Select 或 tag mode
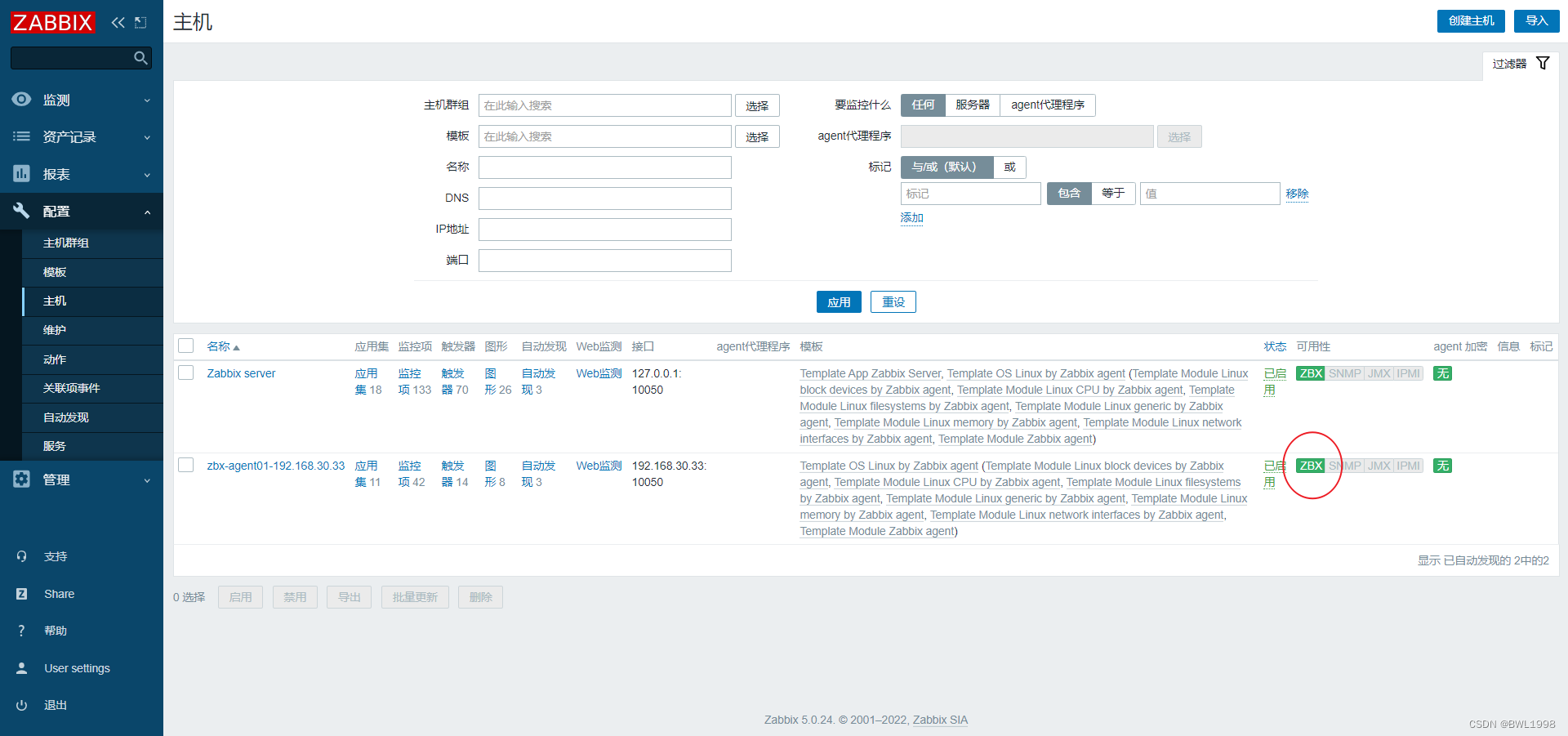Screen dimensions: 1568x736 (1009, 167)
